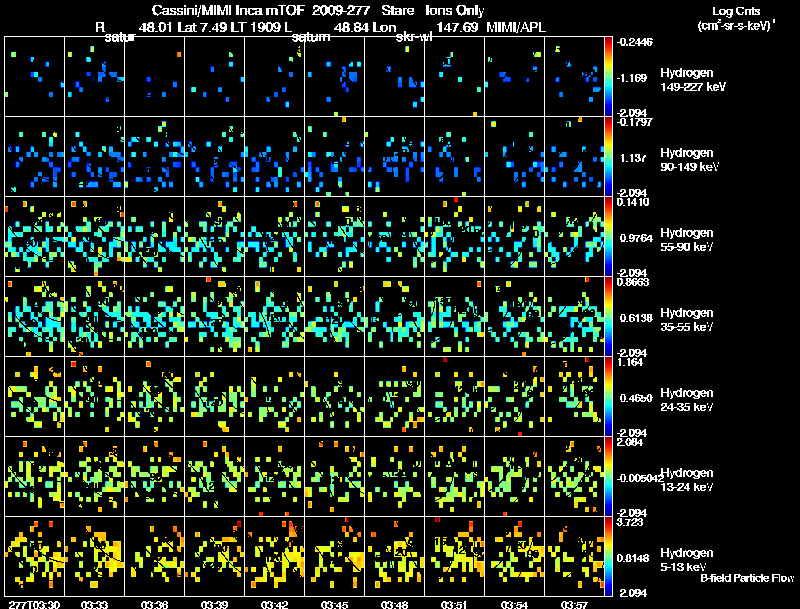Click the color bar beside Hydrogen 24-35 keV
800x609 pixels.
point(608,397)
